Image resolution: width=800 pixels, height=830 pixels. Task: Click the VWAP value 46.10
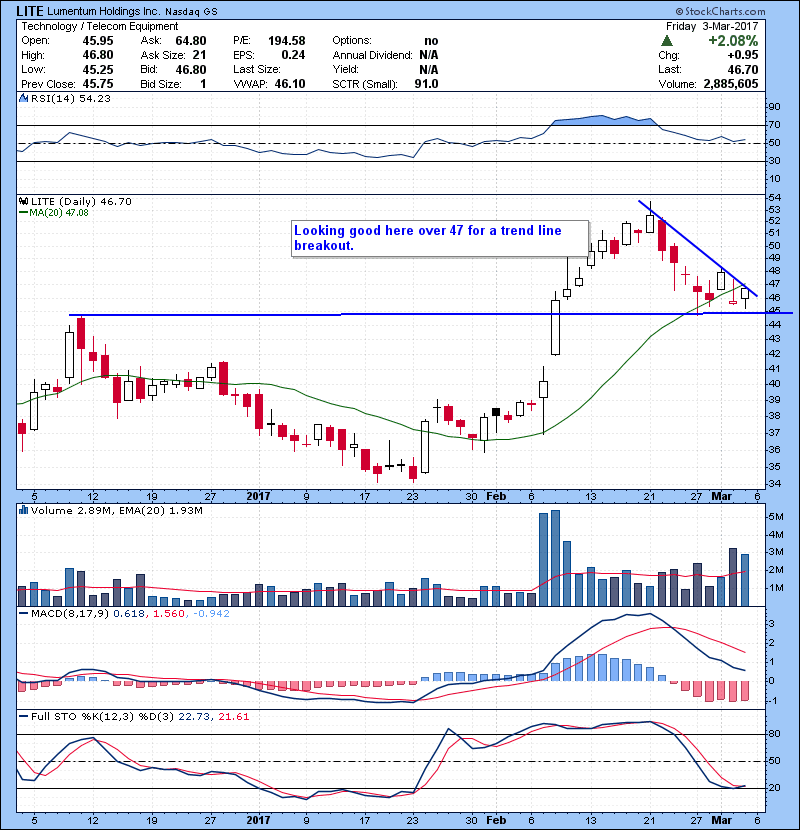[290, 84]
